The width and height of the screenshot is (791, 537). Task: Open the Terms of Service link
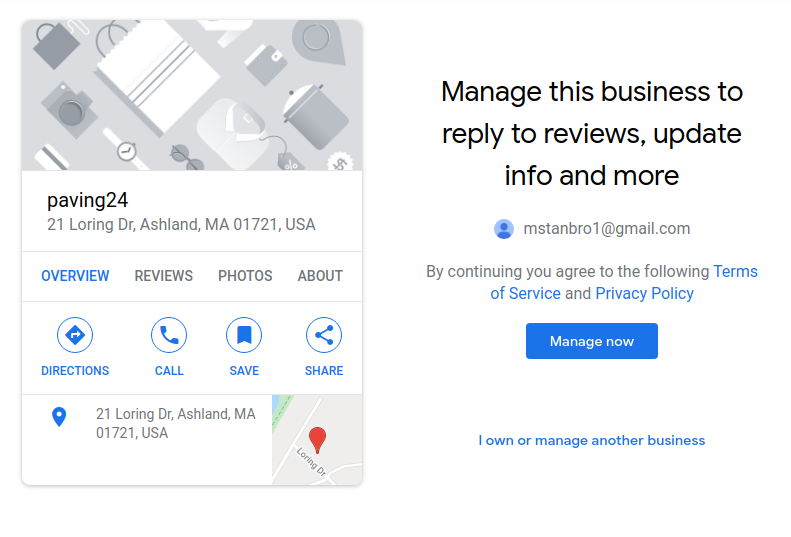(624, 282)
